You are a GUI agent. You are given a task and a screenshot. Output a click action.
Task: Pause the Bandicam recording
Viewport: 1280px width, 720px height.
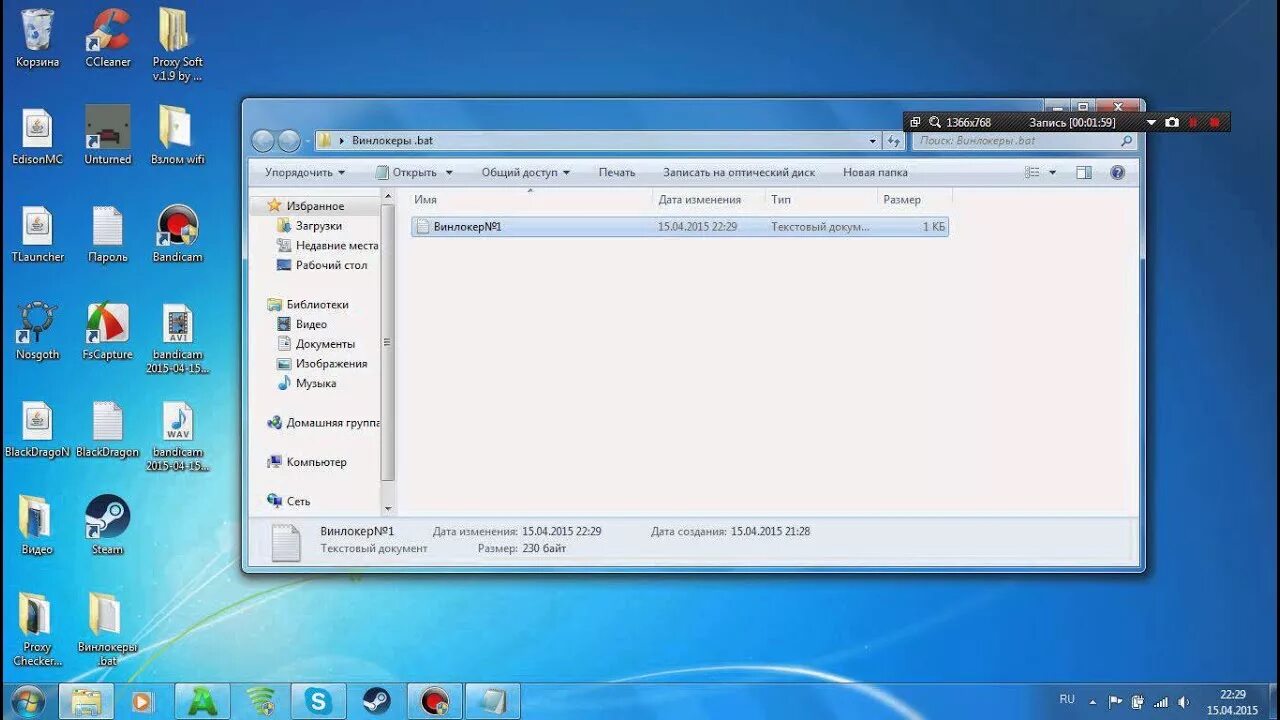pos(1193,122)
